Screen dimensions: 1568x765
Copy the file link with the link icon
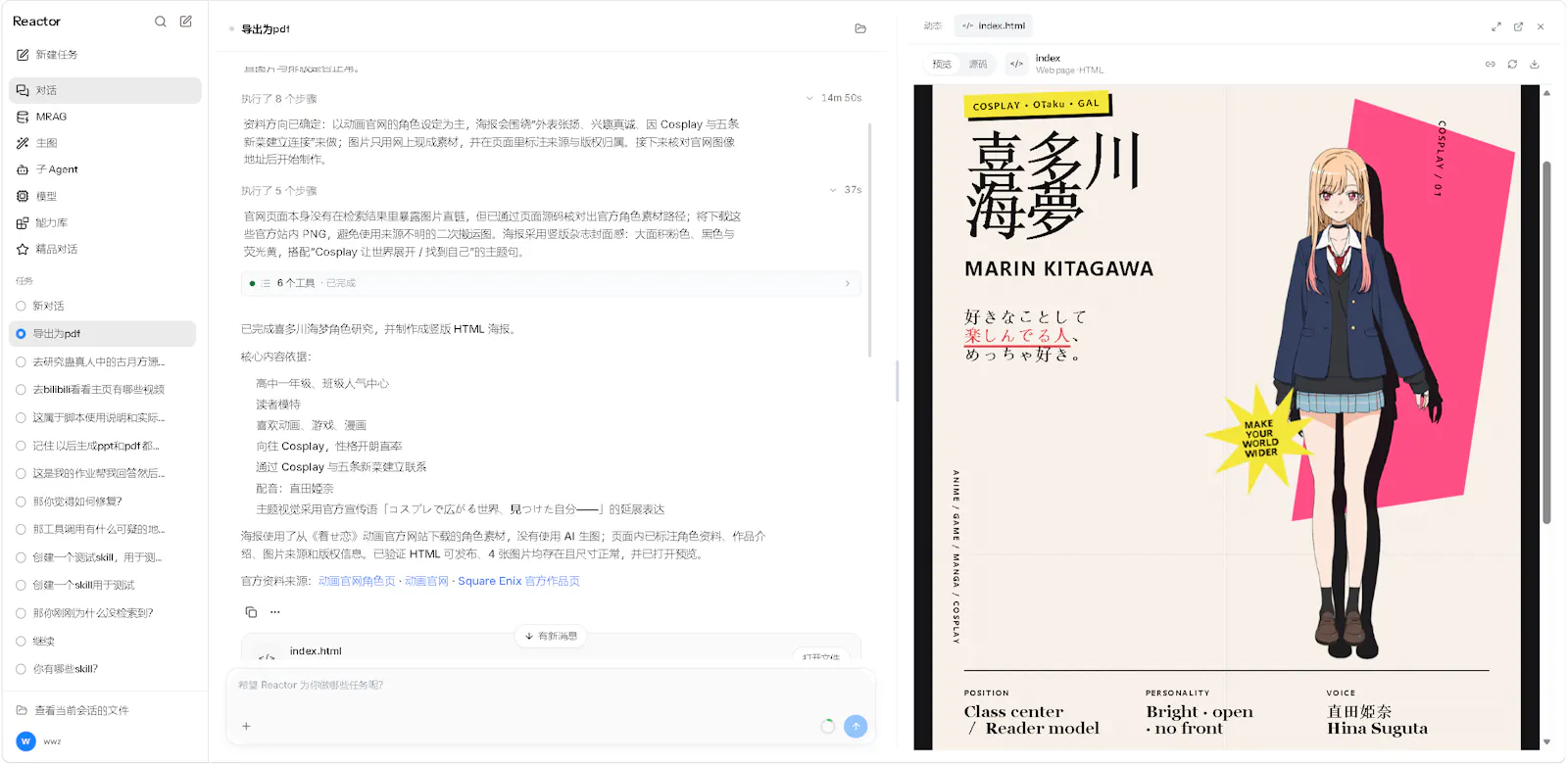point(1491,65)
